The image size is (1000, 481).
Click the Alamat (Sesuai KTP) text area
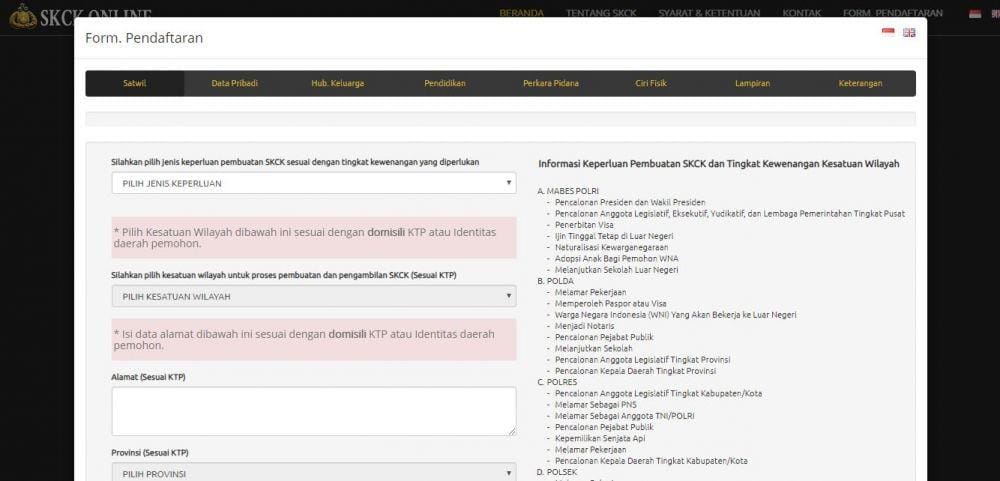pos(313,411)
